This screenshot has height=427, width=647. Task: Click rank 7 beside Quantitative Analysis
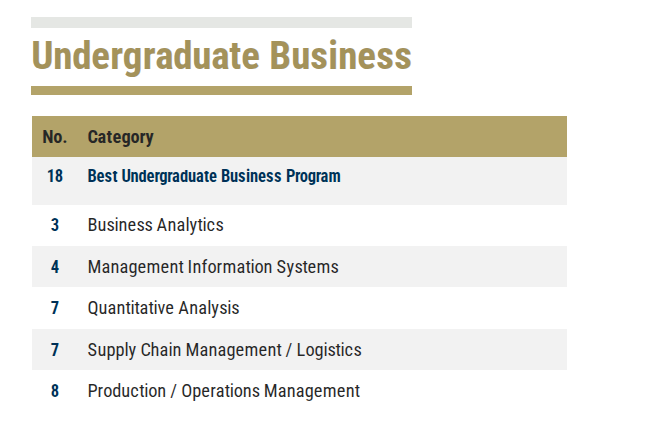[x=55, y=308]
